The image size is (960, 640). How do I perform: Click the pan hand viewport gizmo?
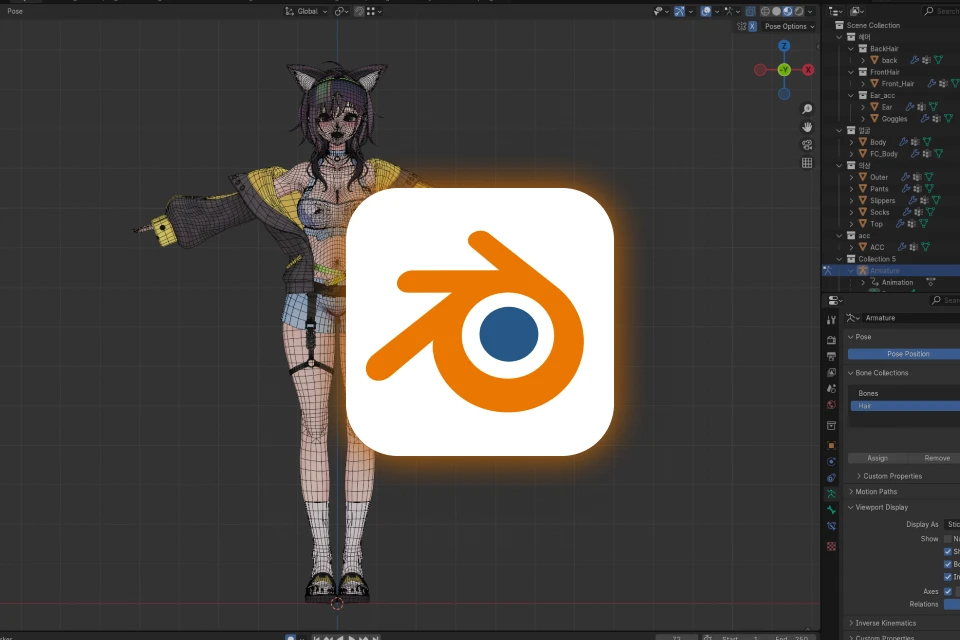click(x=807, y=127)
